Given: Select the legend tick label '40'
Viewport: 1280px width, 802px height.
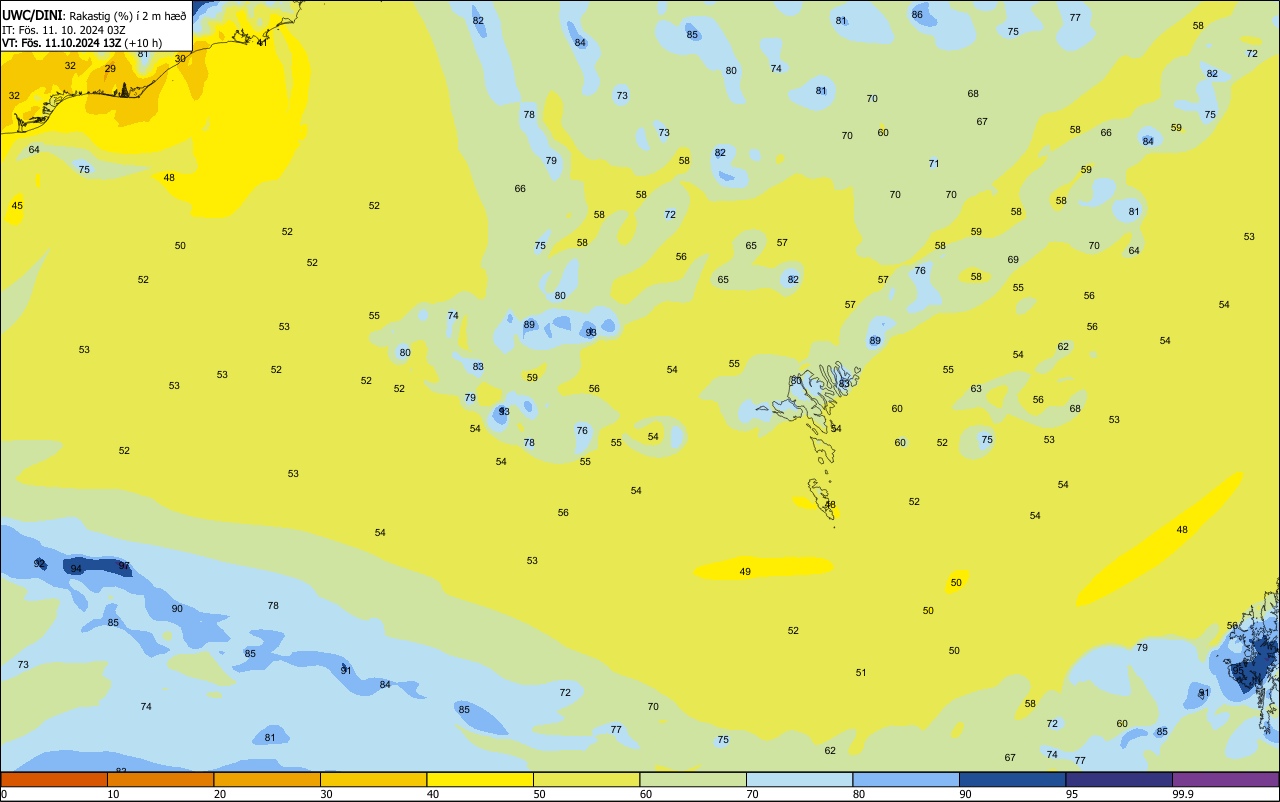Looking at the screenshot, I should 433,794.
